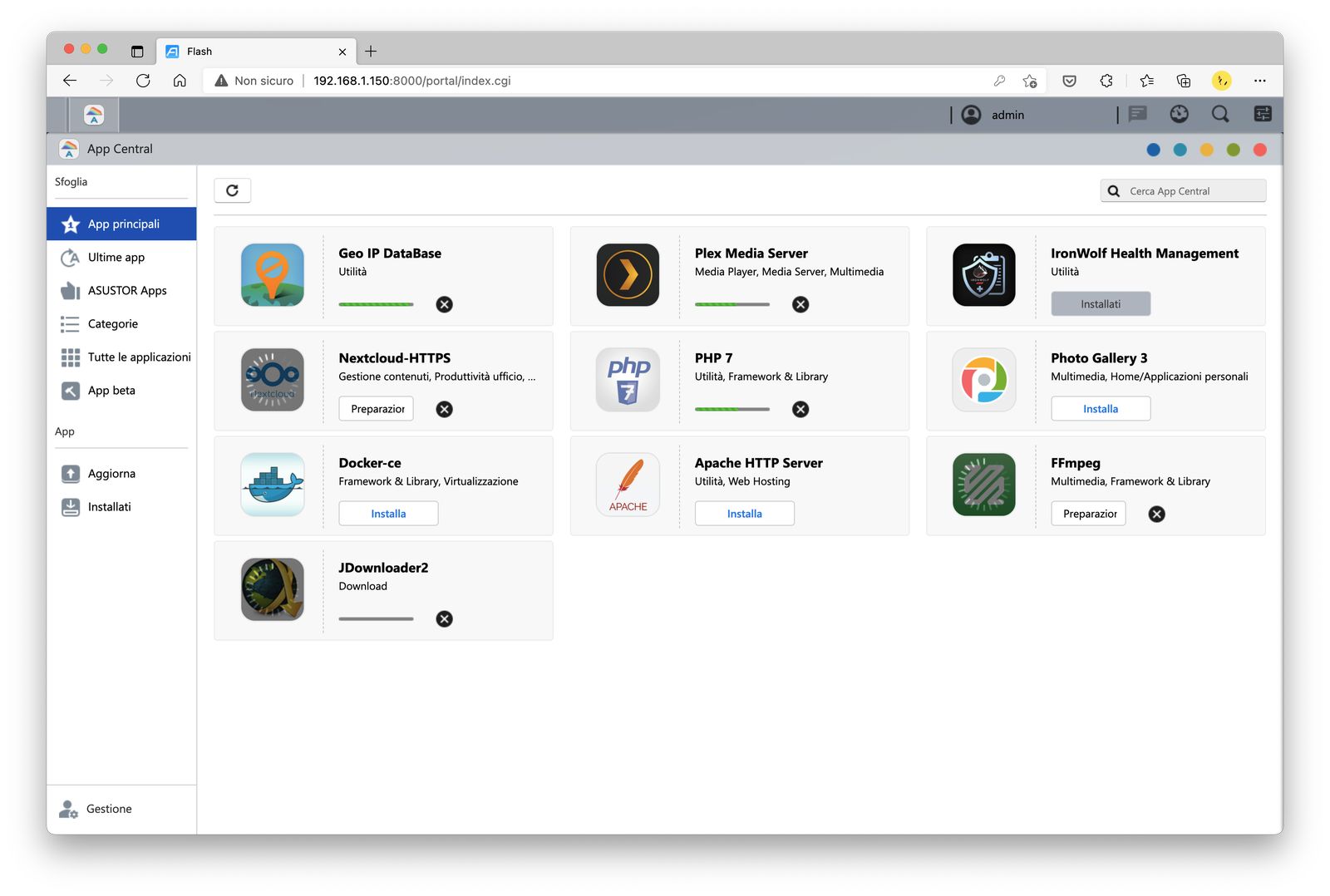Viewport: 1330px width, 896px height.
Task: Focus the Cerca App Central search field
Action: coord(1183,191)
